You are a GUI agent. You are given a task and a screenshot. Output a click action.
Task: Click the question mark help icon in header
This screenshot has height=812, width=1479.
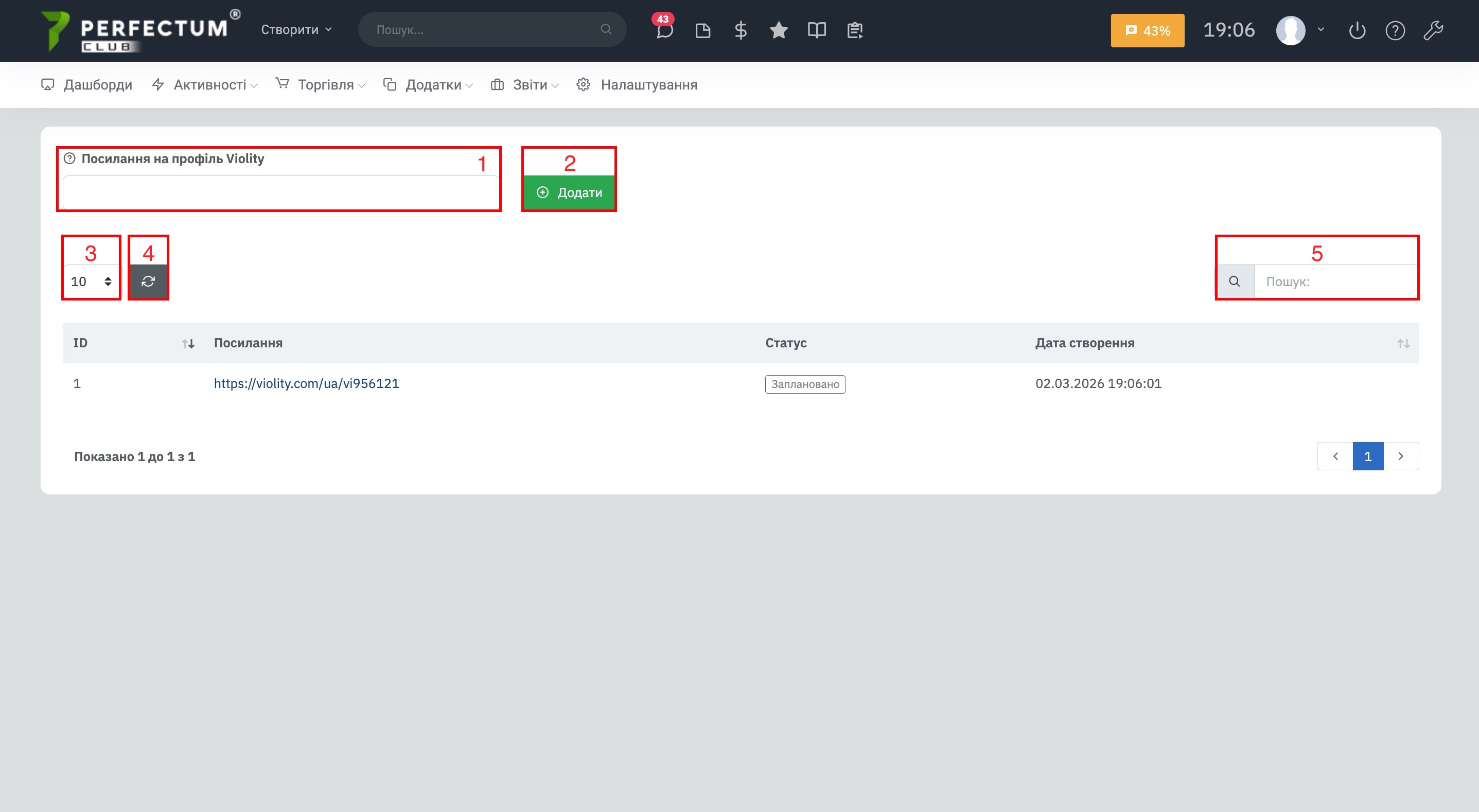(1395, 30)
